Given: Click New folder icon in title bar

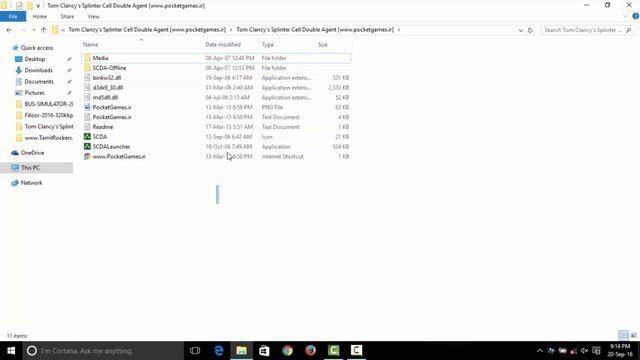Looking at the screenshot, I should [x=29, y=6].
